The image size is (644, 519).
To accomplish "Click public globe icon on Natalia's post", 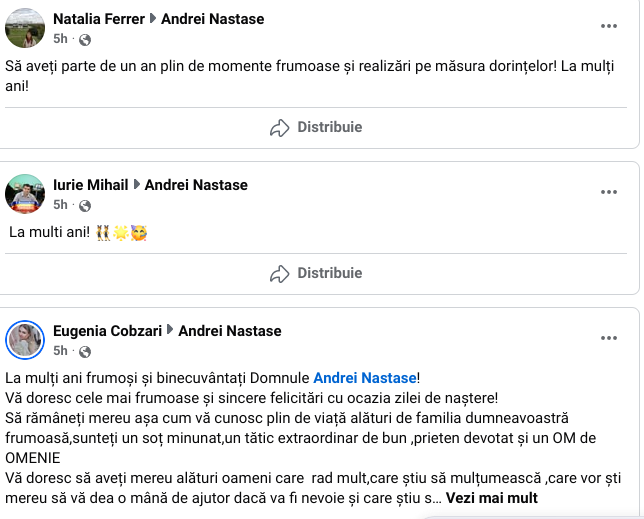I will click(85, 40).
